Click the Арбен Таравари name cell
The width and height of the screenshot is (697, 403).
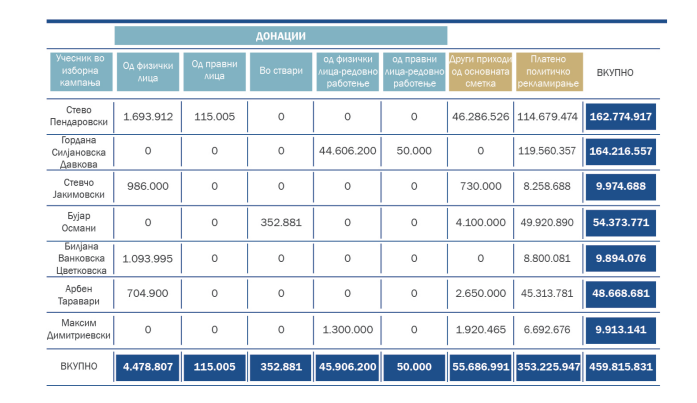tap(80, 293)
